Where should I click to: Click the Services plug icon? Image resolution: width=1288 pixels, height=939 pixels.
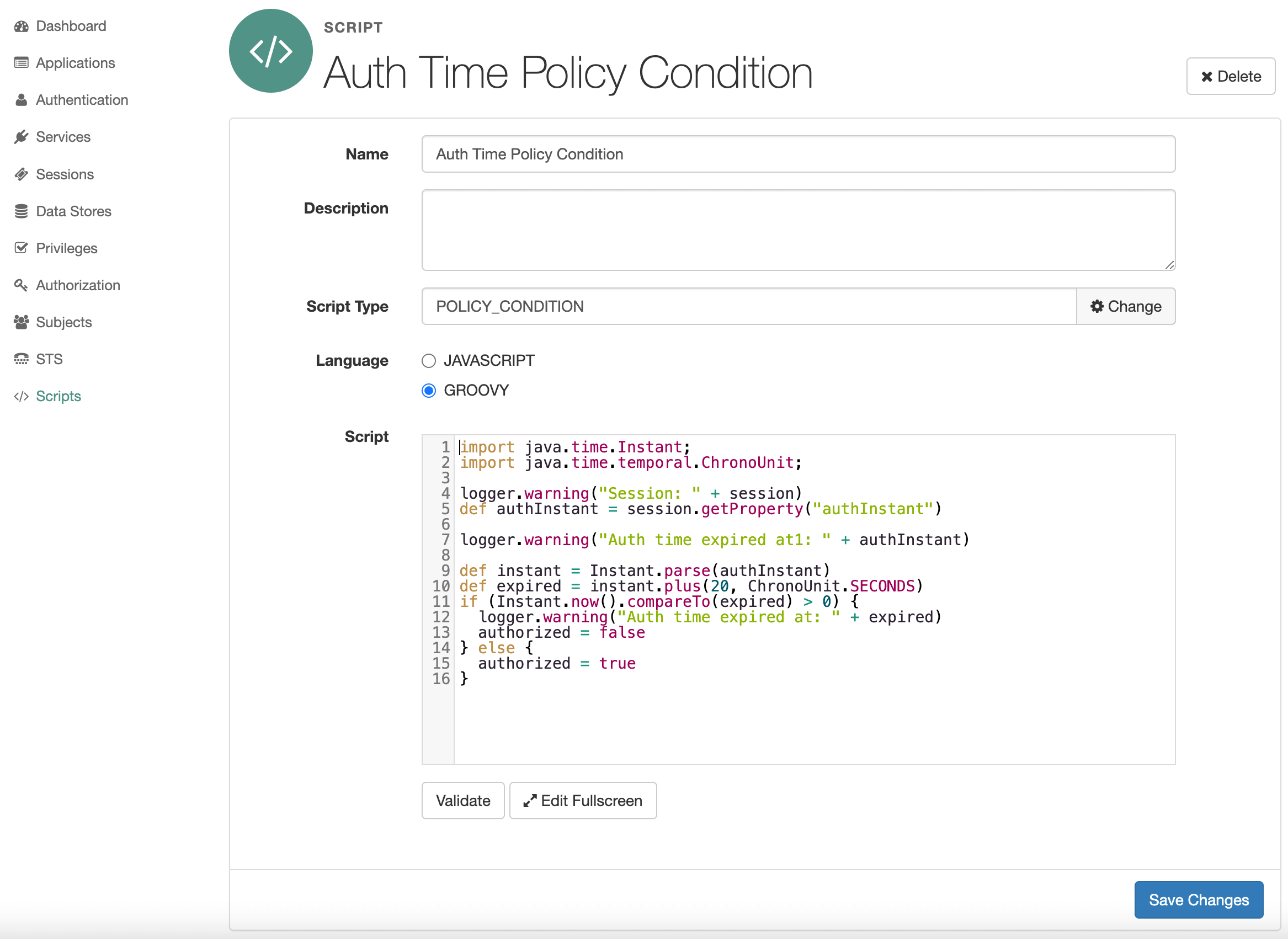pos(21,137)
